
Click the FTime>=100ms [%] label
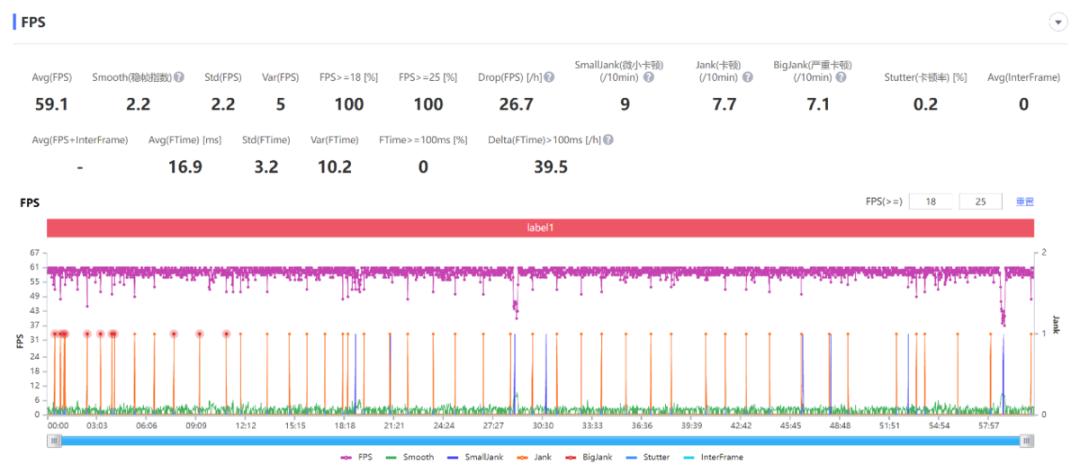tap(423, 140)
